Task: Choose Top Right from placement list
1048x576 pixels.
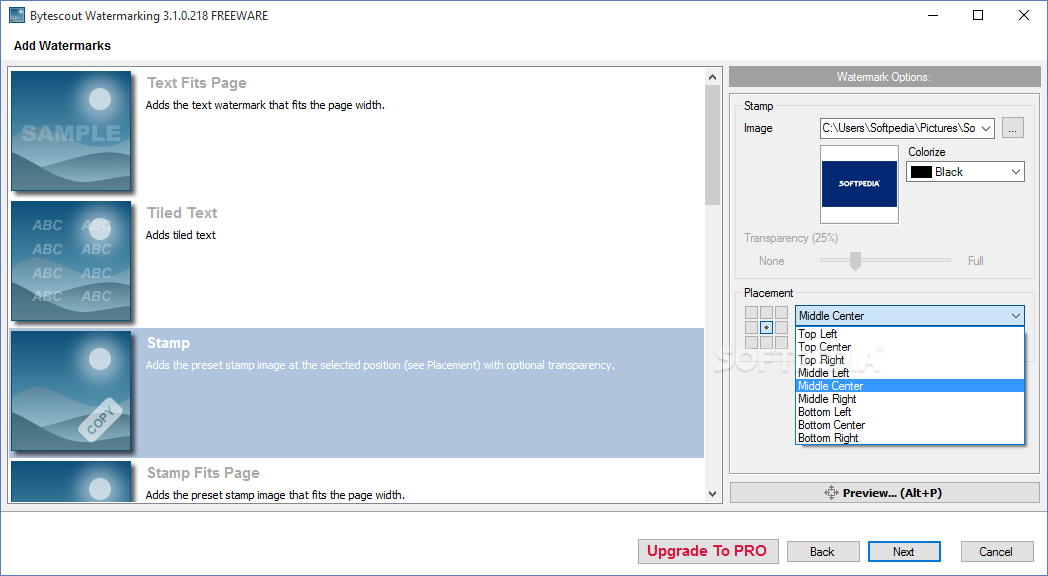Action: (x=910, y=359)
